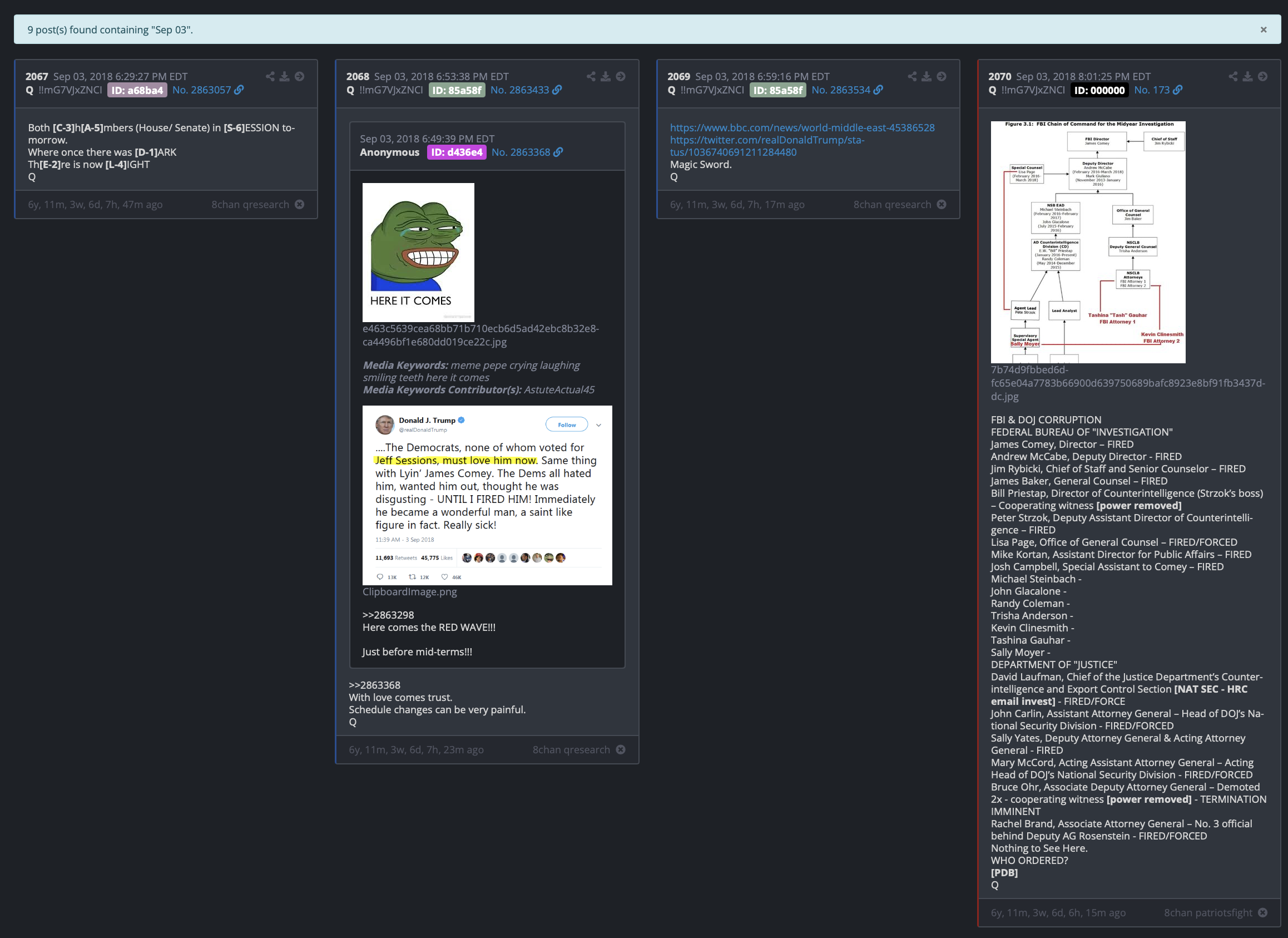Click ID badge 85a58f on post 2069

click(777, 90)
